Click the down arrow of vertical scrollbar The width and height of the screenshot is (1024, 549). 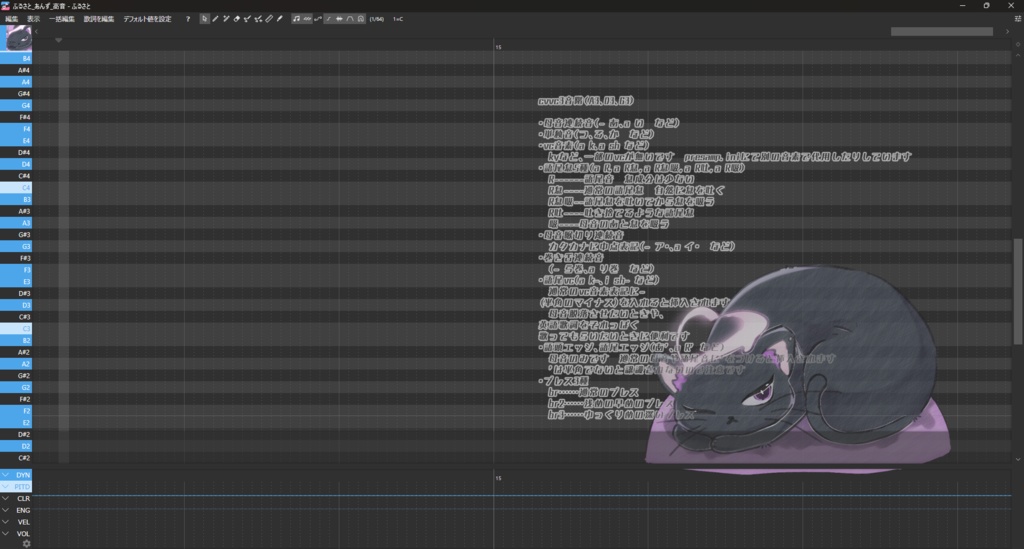1017,459
